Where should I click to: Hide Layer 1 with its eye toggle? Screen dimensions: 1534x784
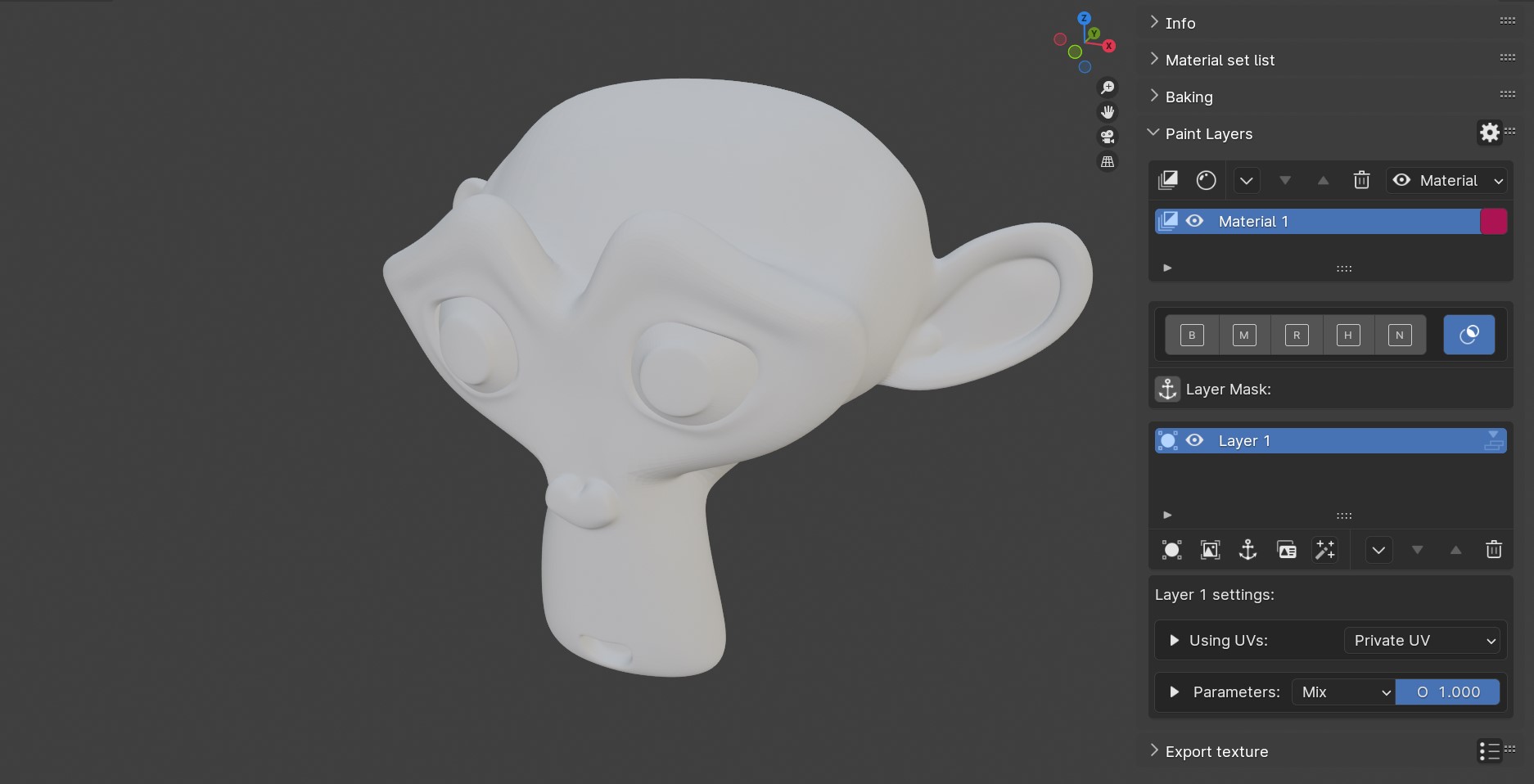(x=1194, y=440)
